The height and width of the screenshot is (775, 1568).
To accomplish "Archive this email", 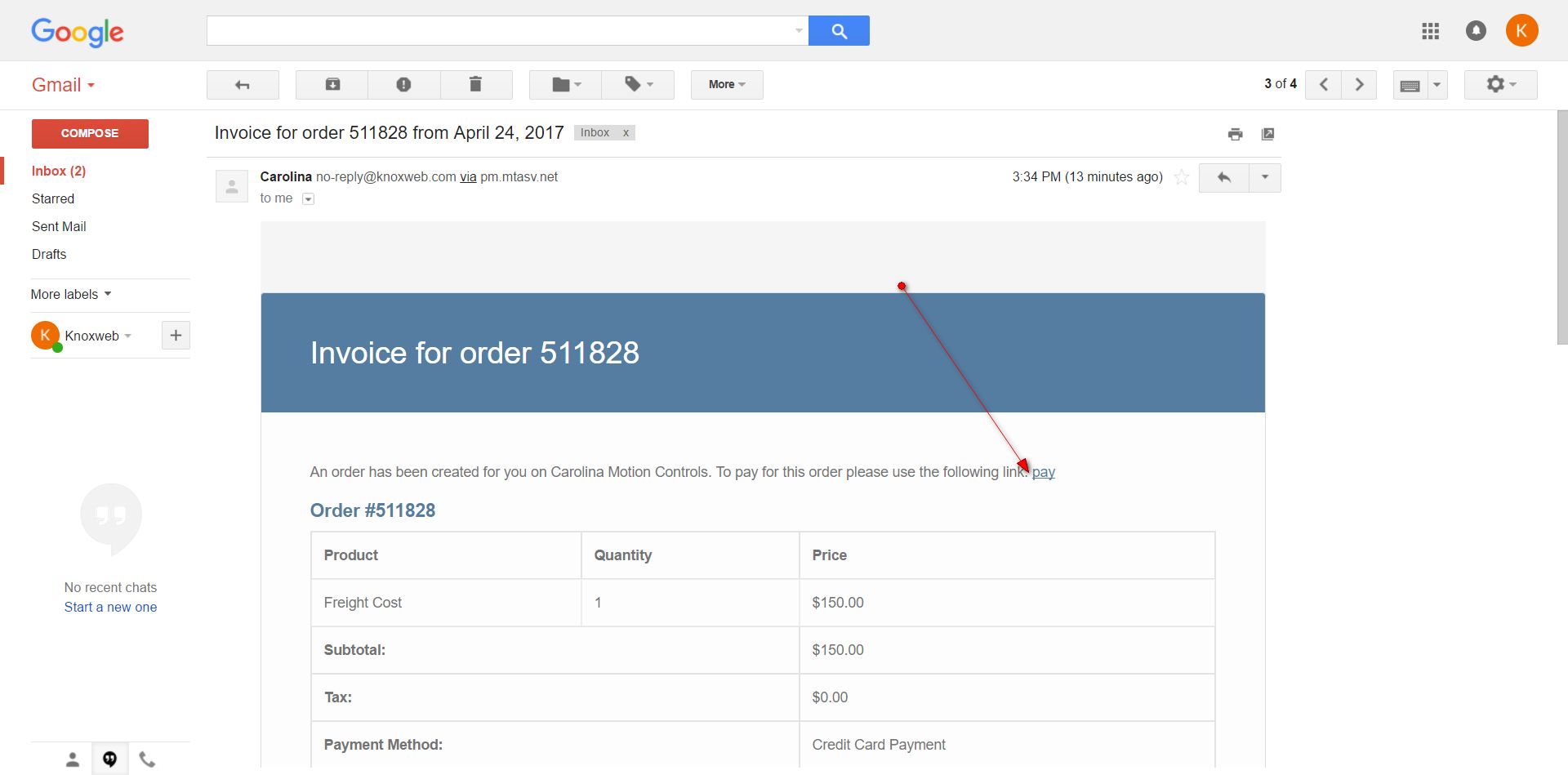I will (x=332, y=85).
